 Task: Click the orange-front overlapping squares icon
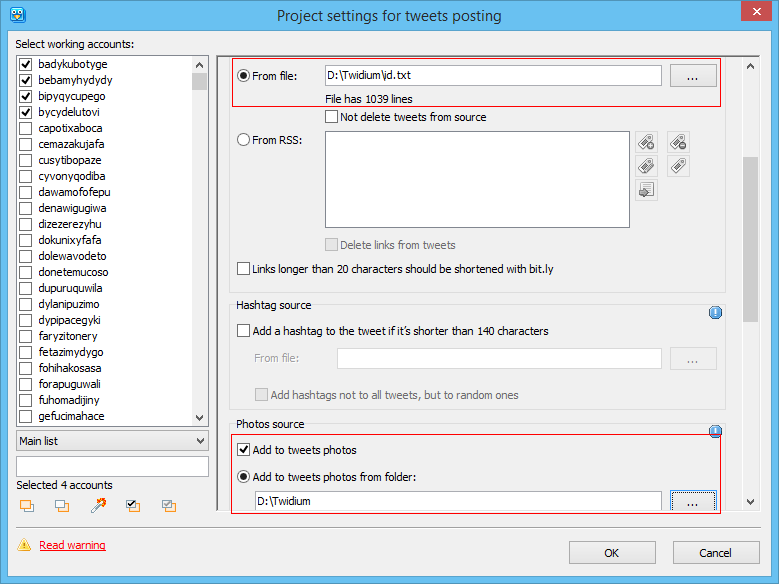pyautogui.click(x=27, y=506)
